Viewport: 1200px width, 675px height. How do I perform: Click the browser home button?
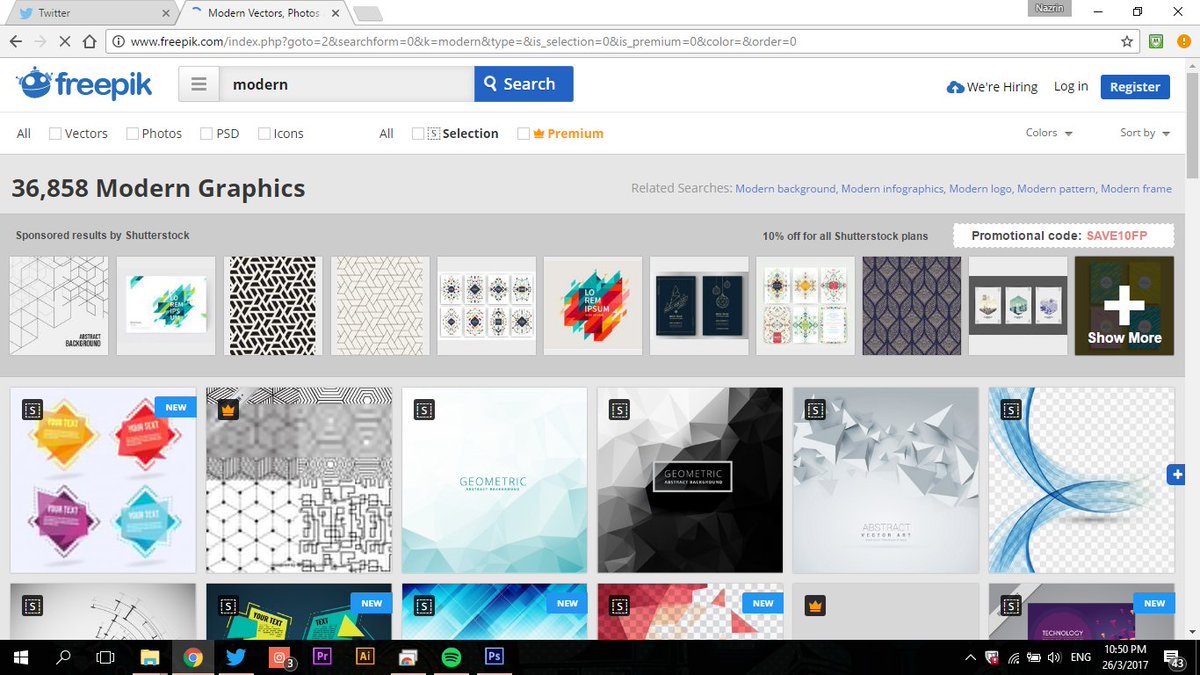point(90,42)
